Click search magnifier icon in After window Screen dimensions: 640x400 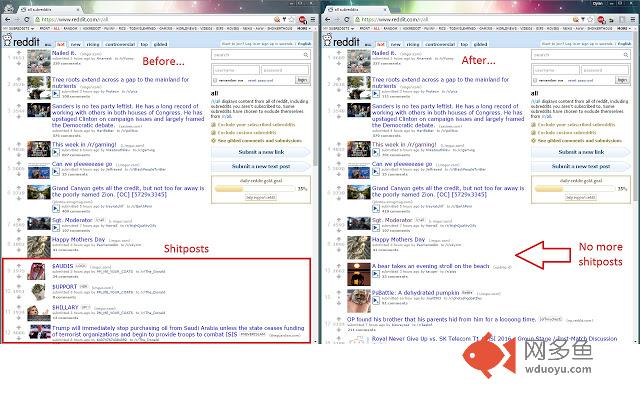tap(626, 55)
